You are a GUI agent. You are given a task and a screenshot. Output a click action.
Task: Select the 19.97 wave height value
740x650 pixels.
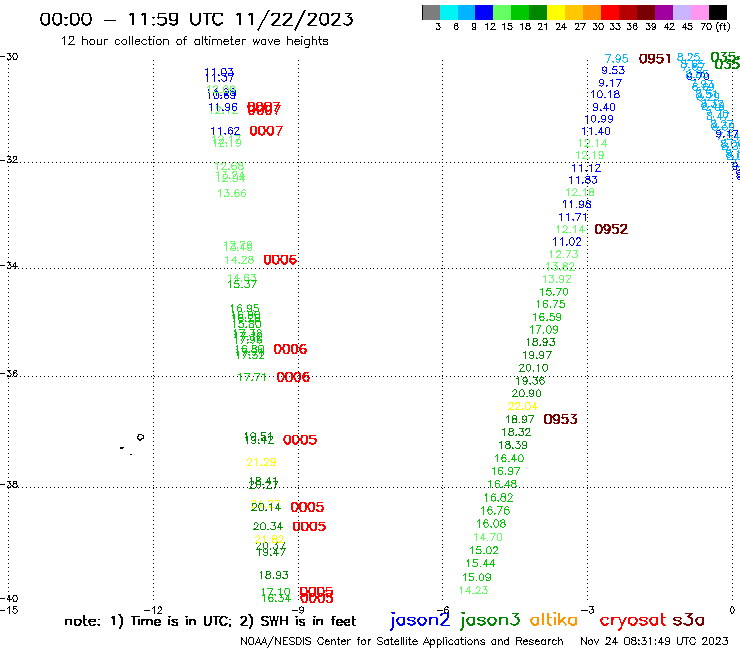[537, 355]
